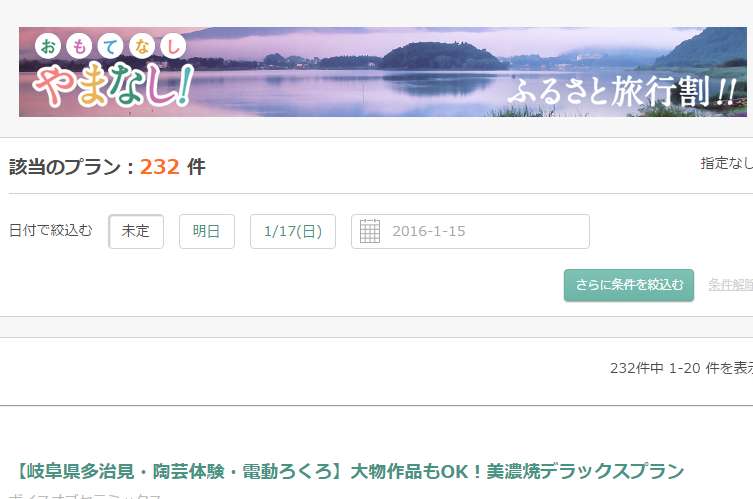Choose the 1/17(日) date filter
The image size is (753, 499).
pyautogui.click(x=293, y=231)
